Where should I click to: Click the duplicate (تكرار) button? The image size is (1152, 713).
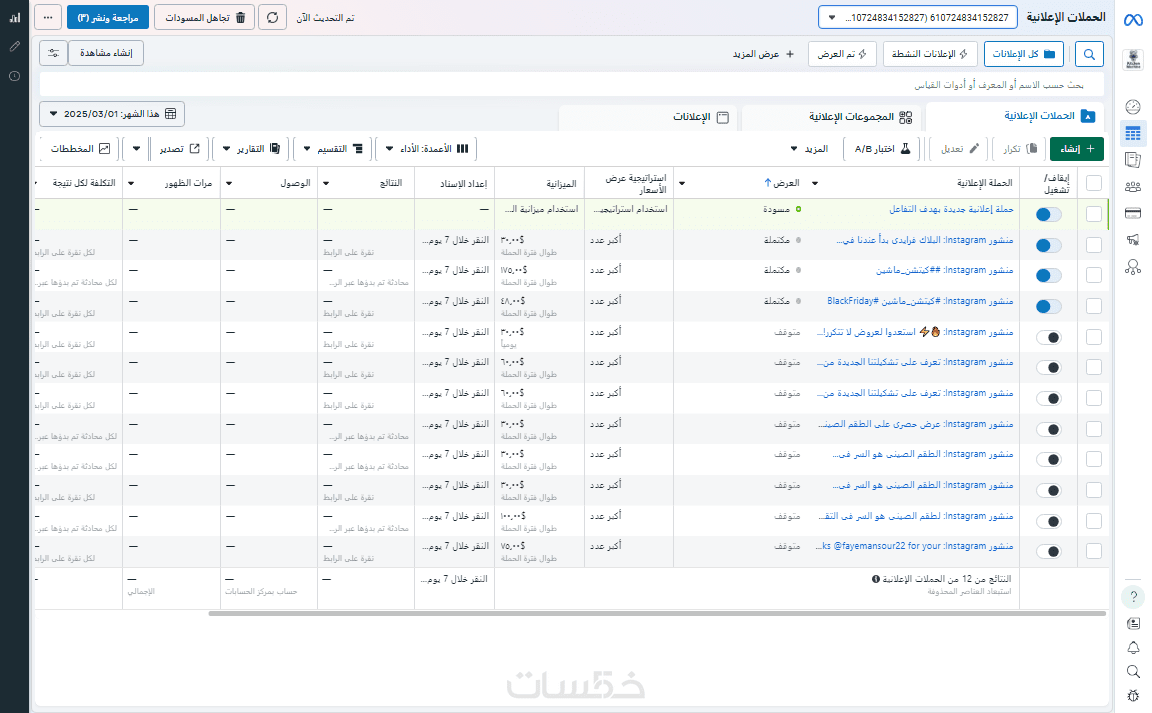1020,148
